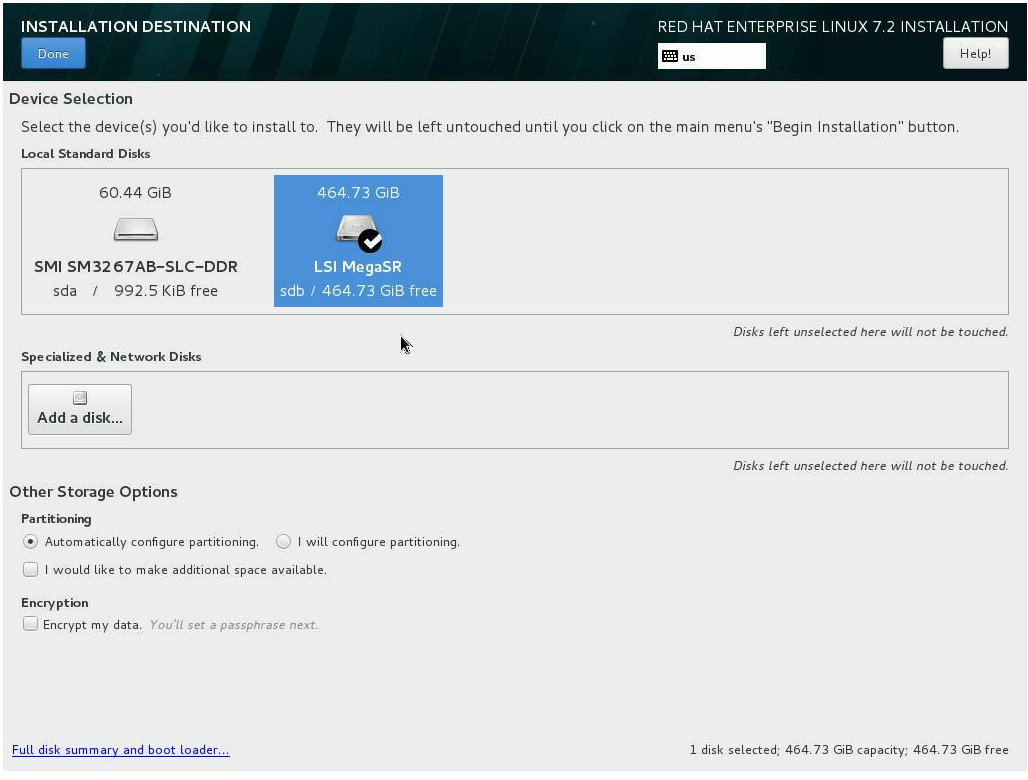Click the '464.73 GiB' size on selected disk
Viewport: 1028px width, 780px height.
pyautogui.click(x=358, y=193)
